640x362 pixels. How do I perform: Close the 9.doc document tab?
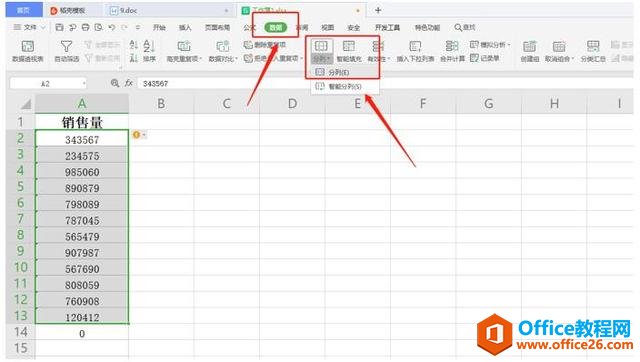[227, 11]
